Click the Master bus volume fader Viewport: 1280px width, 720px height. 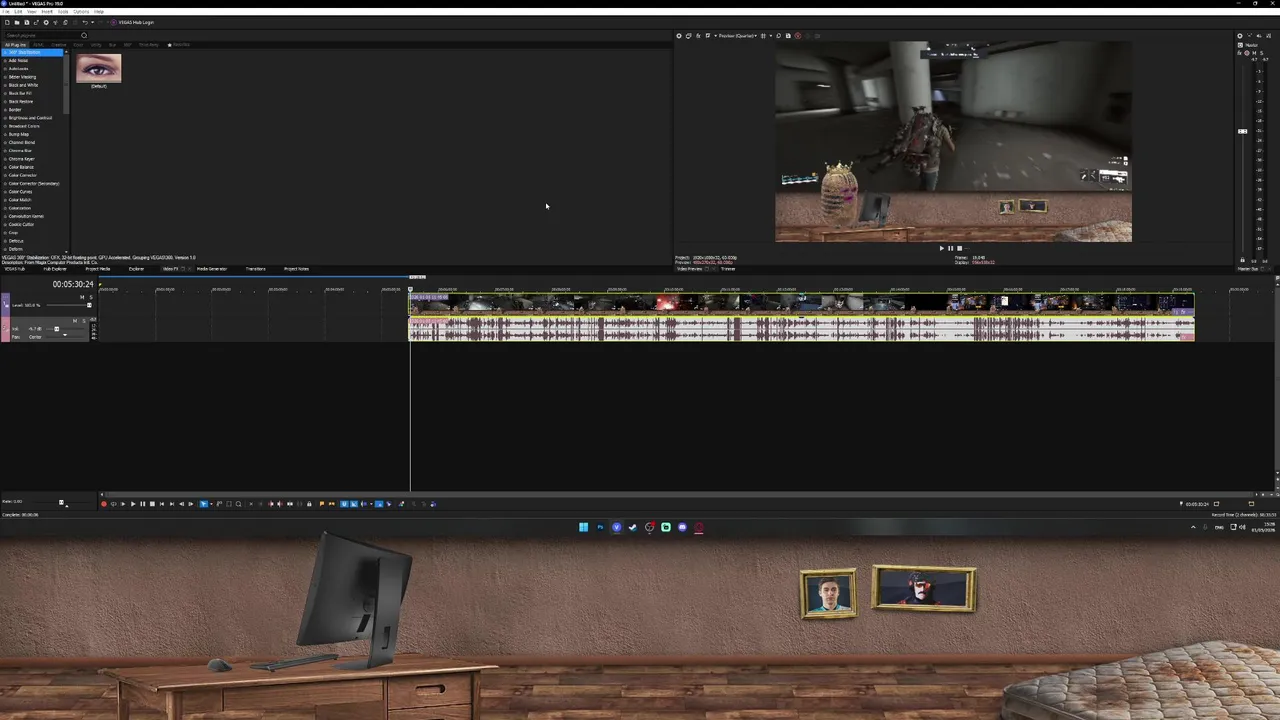1242,131
